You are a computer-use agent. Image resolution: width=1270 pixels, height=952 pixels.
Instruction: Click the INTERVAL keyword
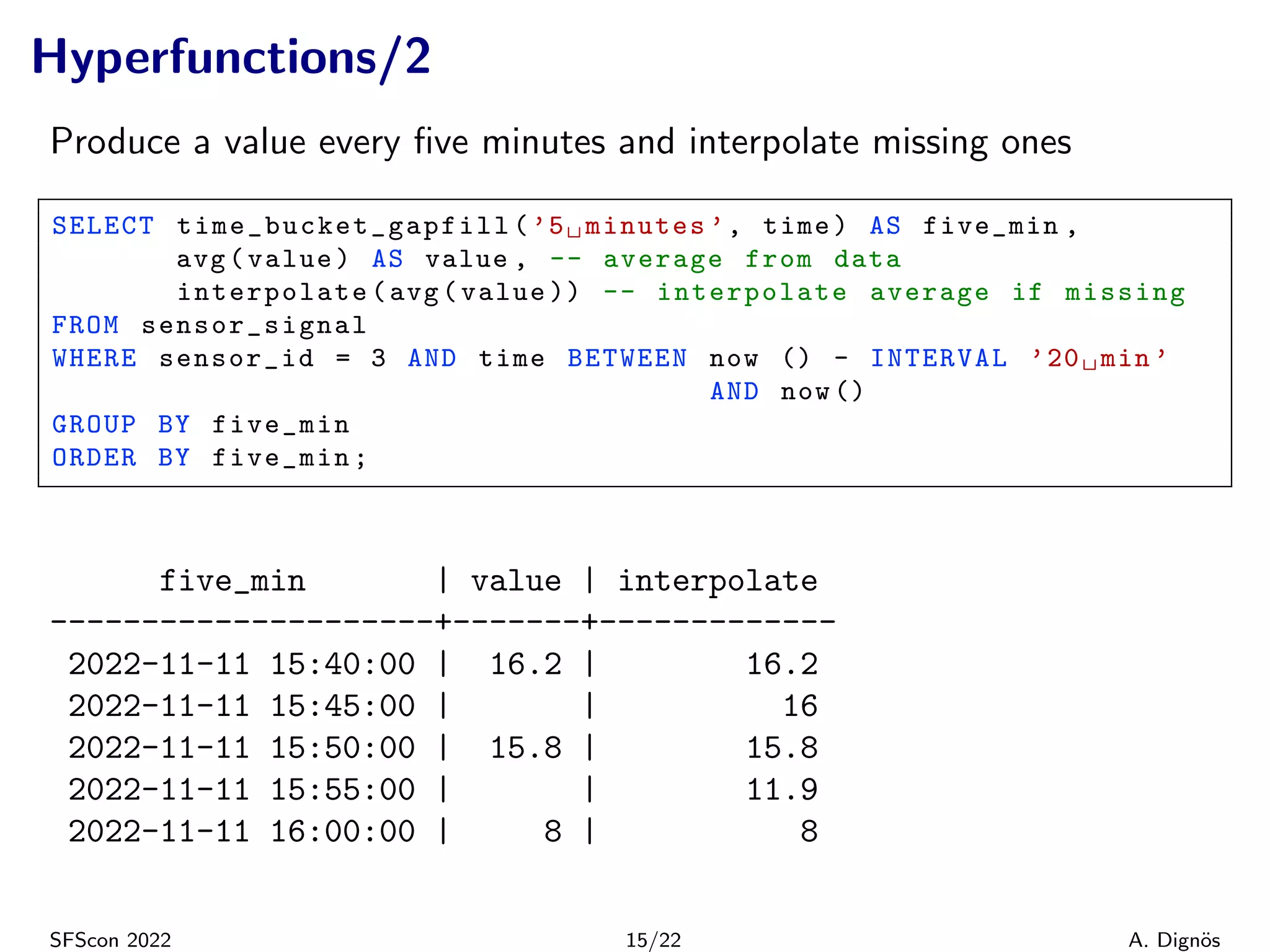tap(939, 358)
